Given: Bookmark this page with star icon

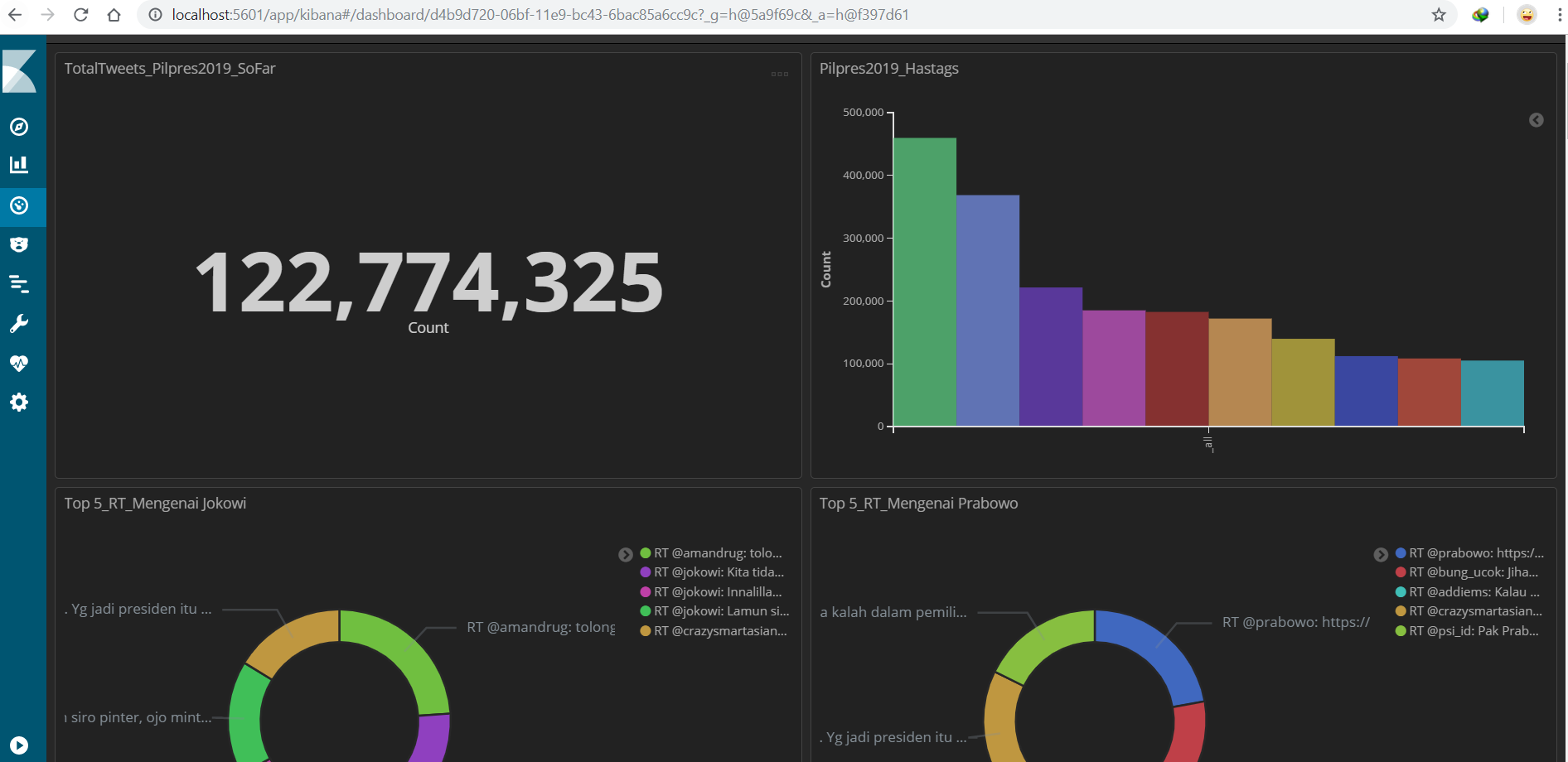Looking at the screenshot, I should (1439, 15).
